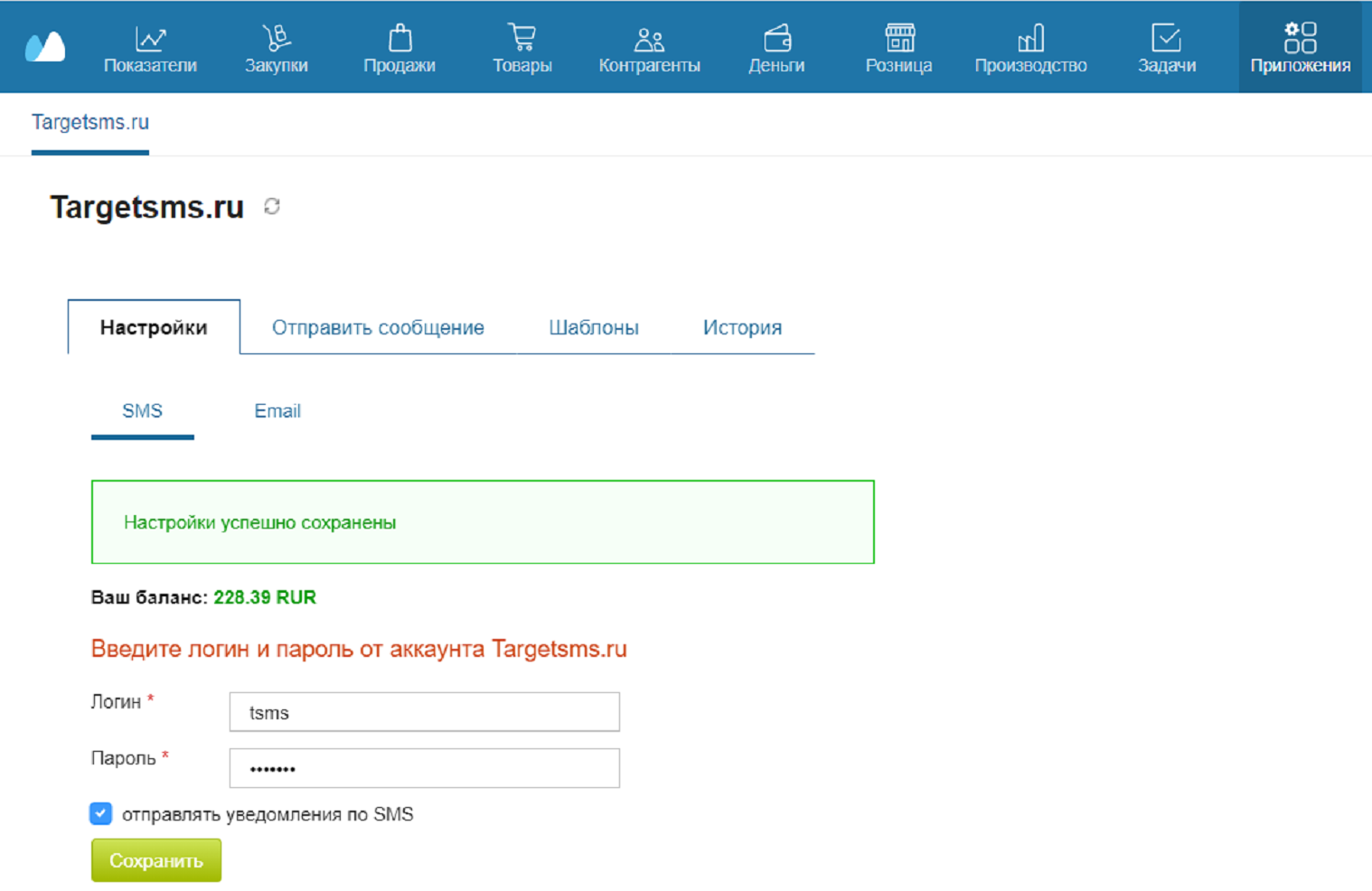
Task: Open Закупки hand-truck icon
Action: coord(277,38)
